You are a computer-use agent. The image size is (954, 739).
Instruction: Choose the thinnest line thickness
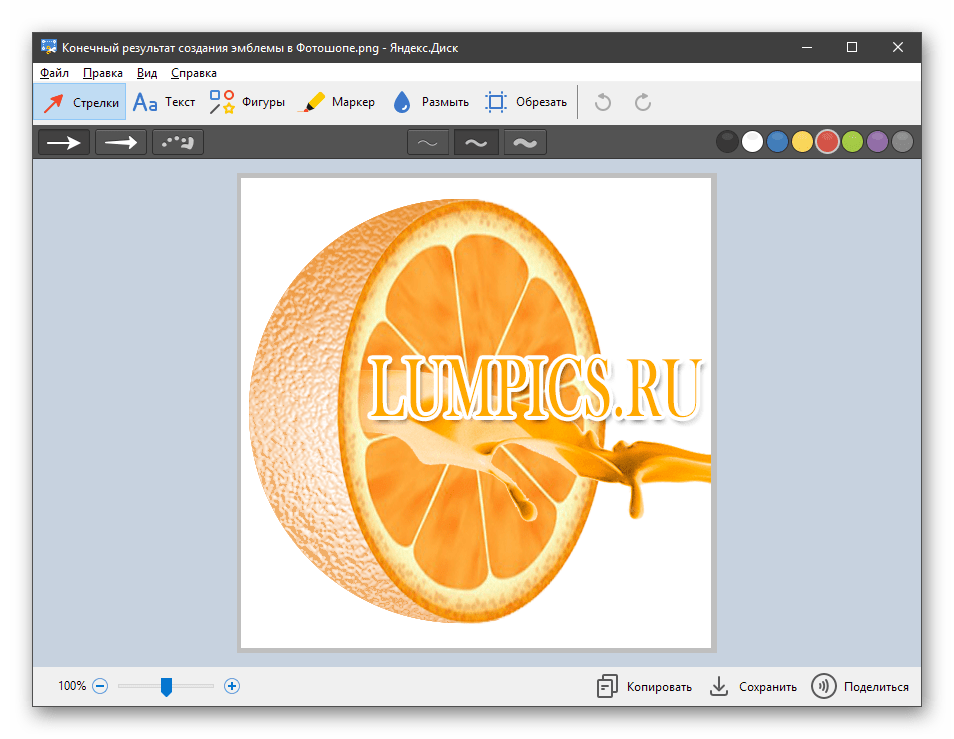pyautogui.click(x=427, y=143)
